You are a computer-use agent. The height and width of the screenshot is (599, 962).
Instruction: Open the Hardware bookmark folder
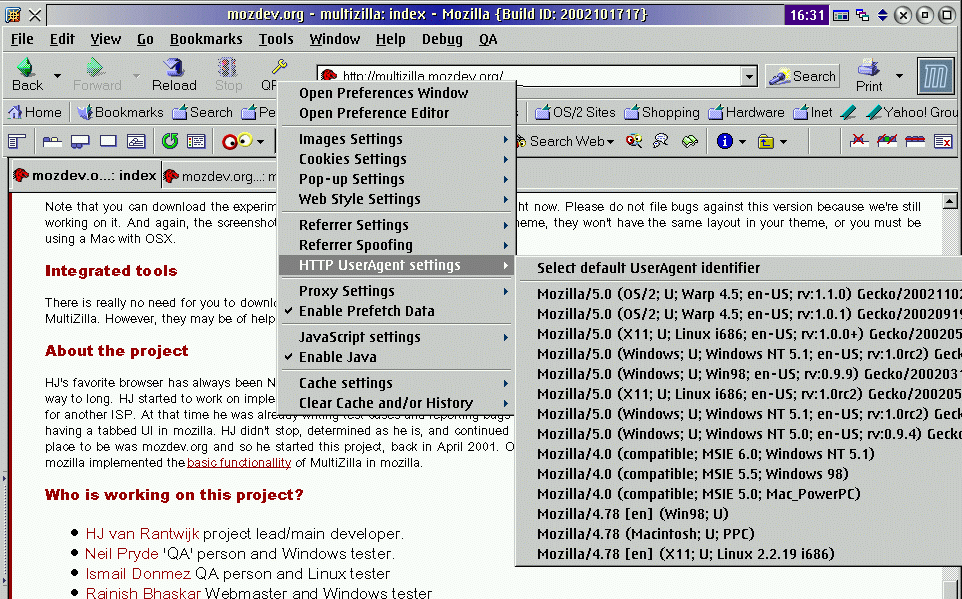point(746,112)
